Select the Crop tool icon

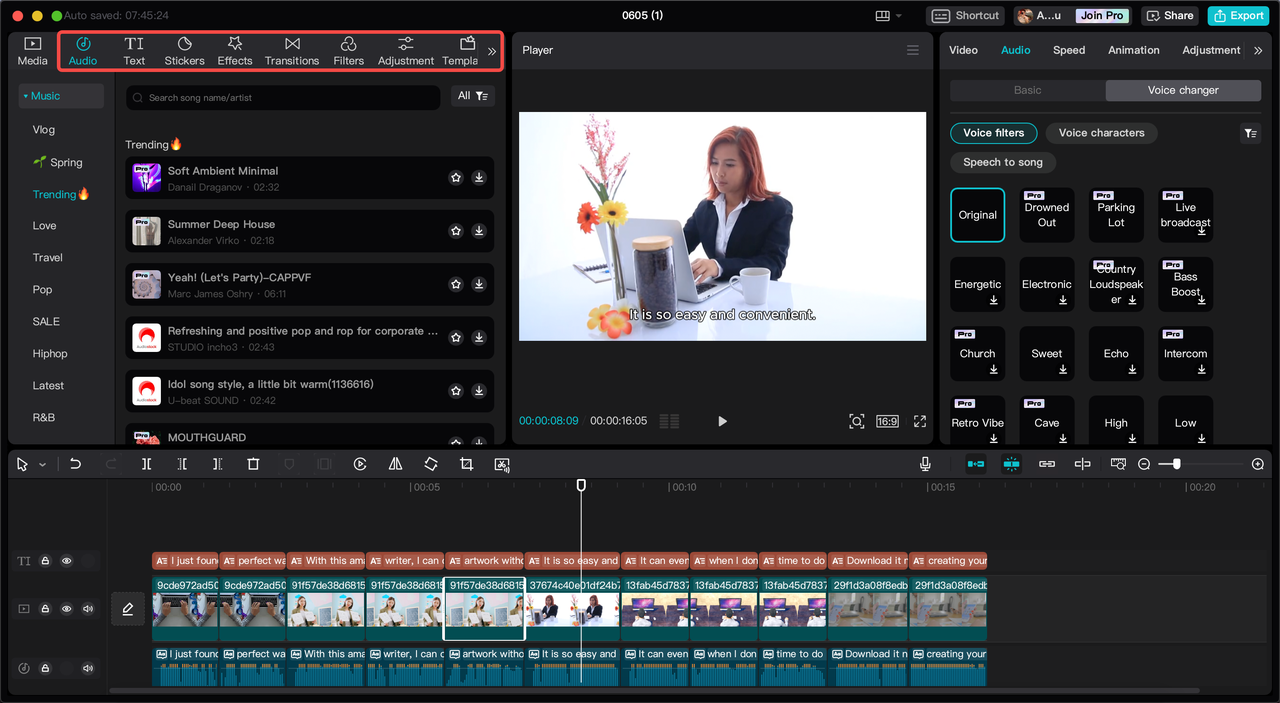[466, 464]
